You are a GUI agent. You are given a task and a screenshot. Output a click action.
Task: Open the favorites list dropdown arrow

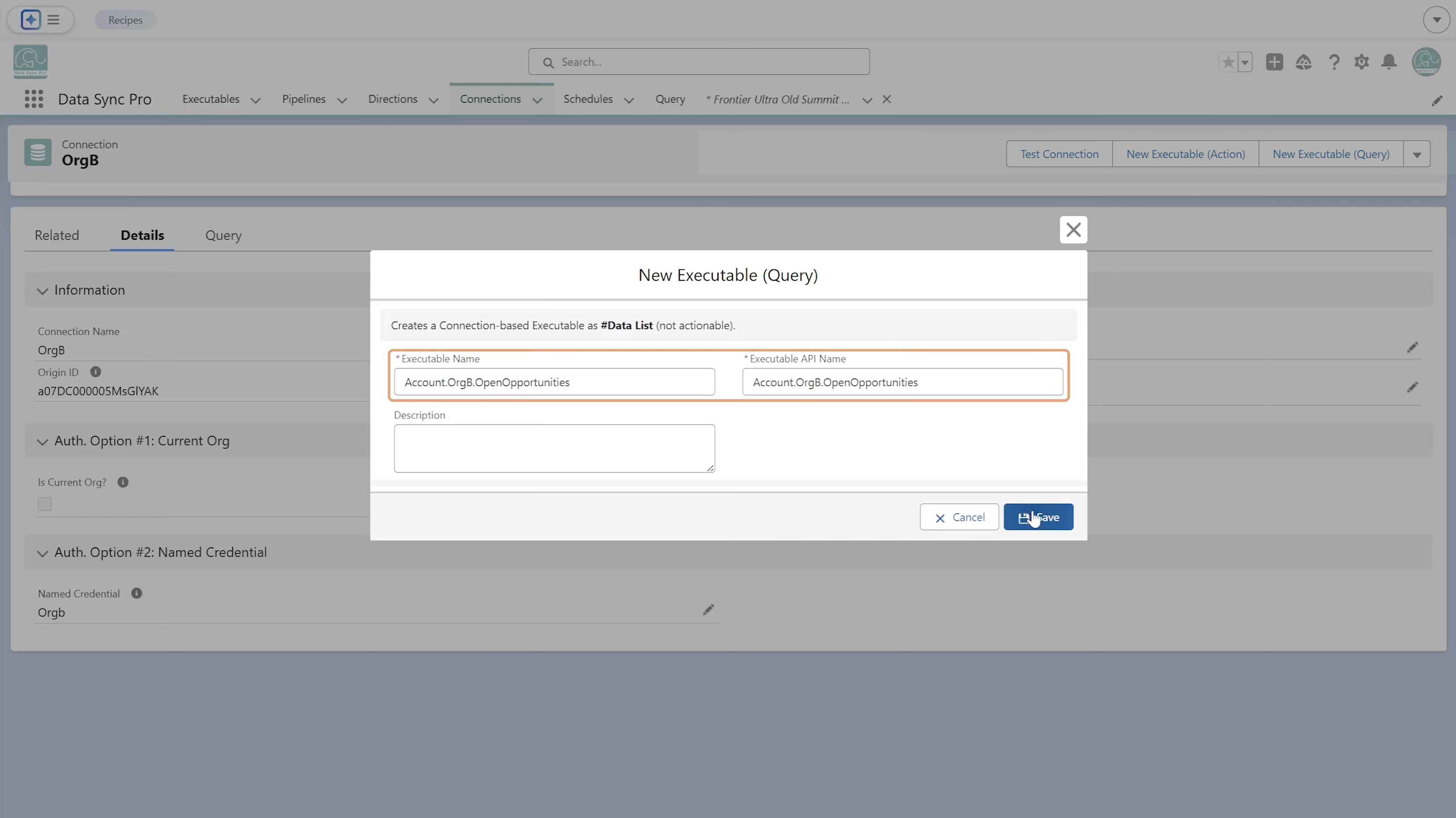1245,62
